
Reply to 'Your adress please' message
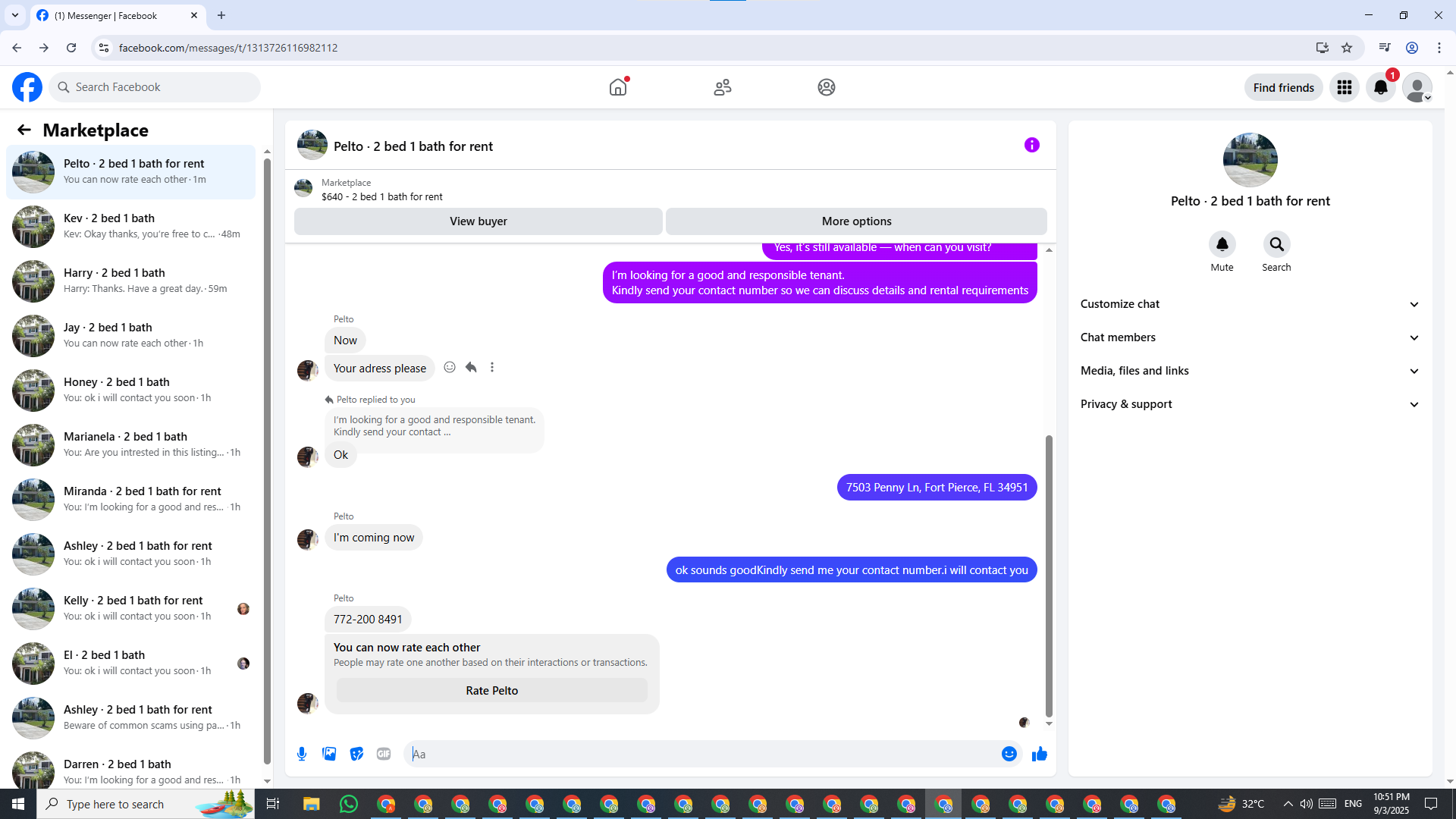tap(471, 368)
